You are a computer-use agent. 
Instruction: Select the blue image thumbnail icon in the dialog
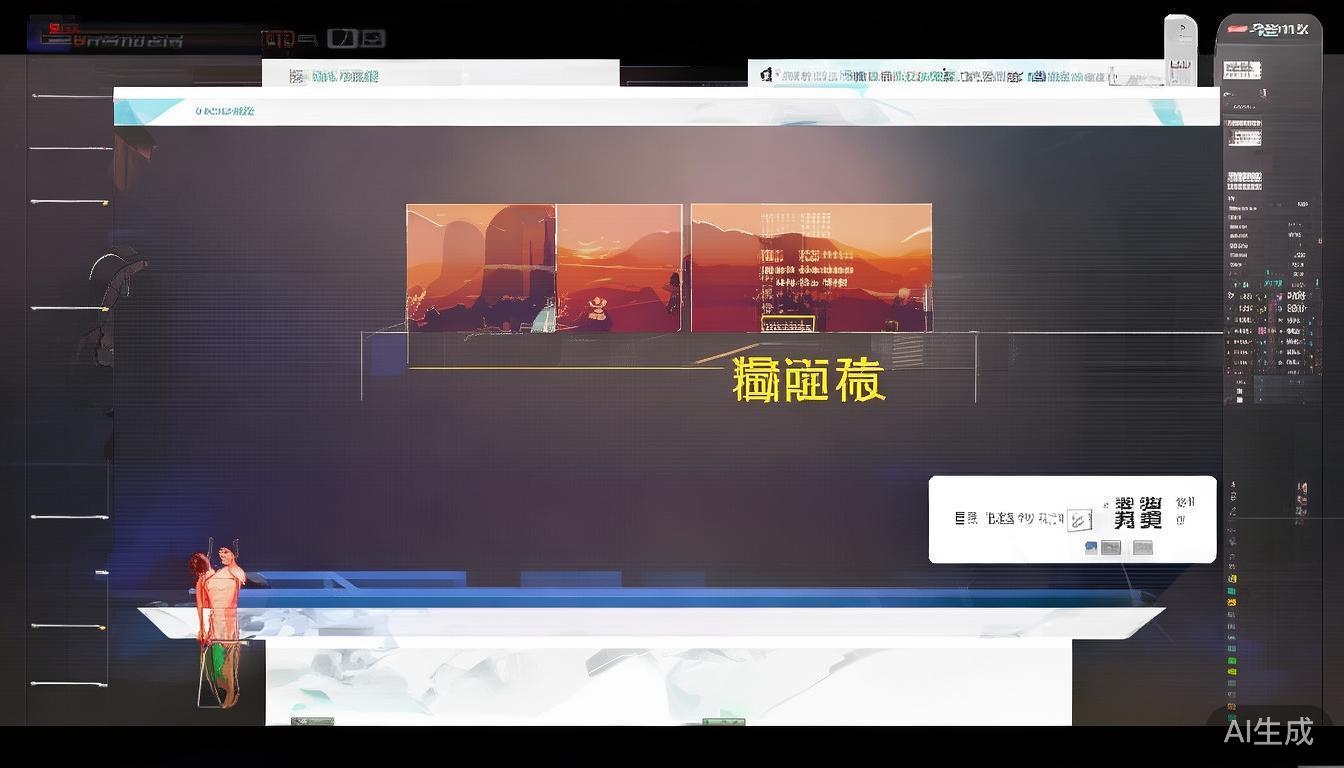pyautogui.click(x=1090, y=547)
